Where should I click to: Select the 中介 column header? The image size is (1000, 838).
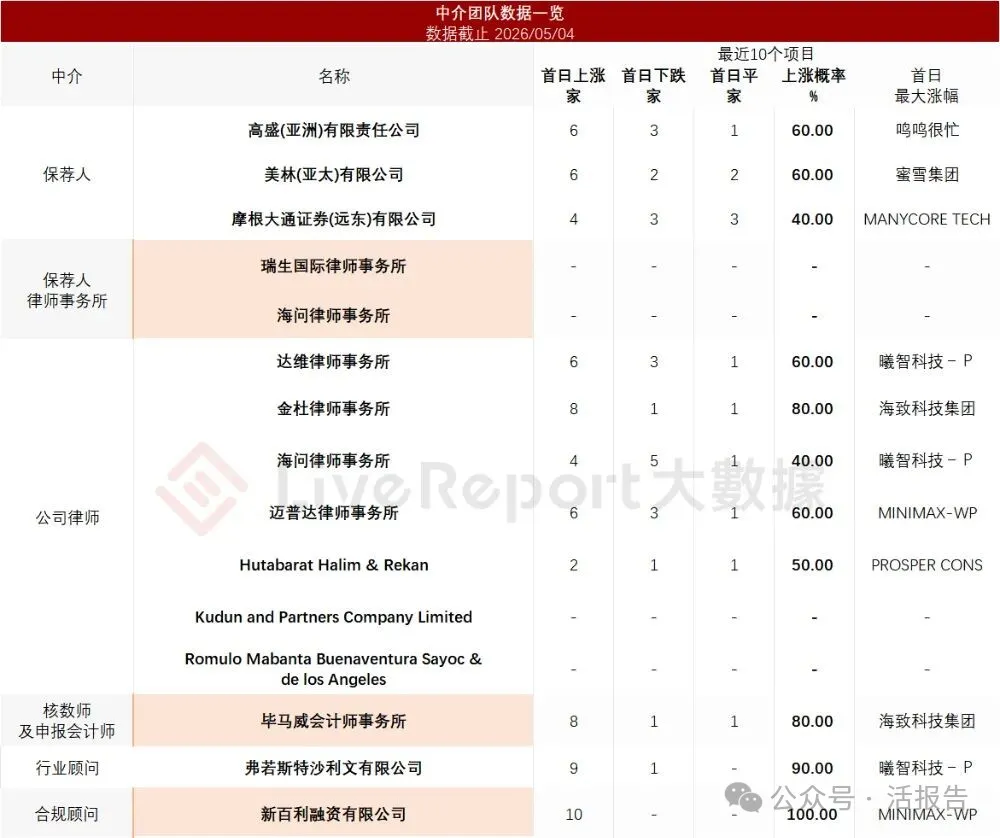67,77
